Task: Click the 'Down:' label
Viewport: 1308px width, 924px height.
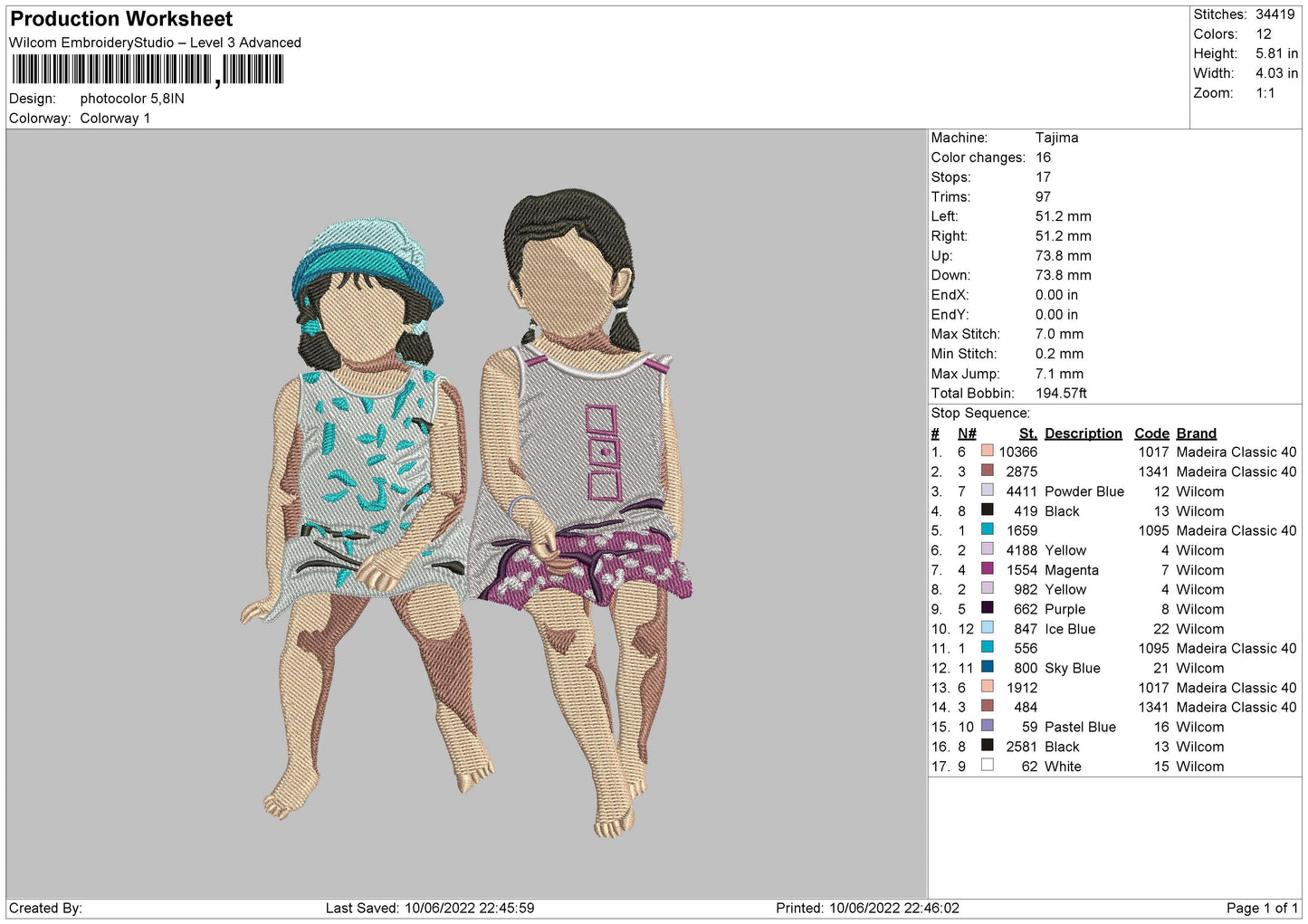Action: tap(950, 275)
